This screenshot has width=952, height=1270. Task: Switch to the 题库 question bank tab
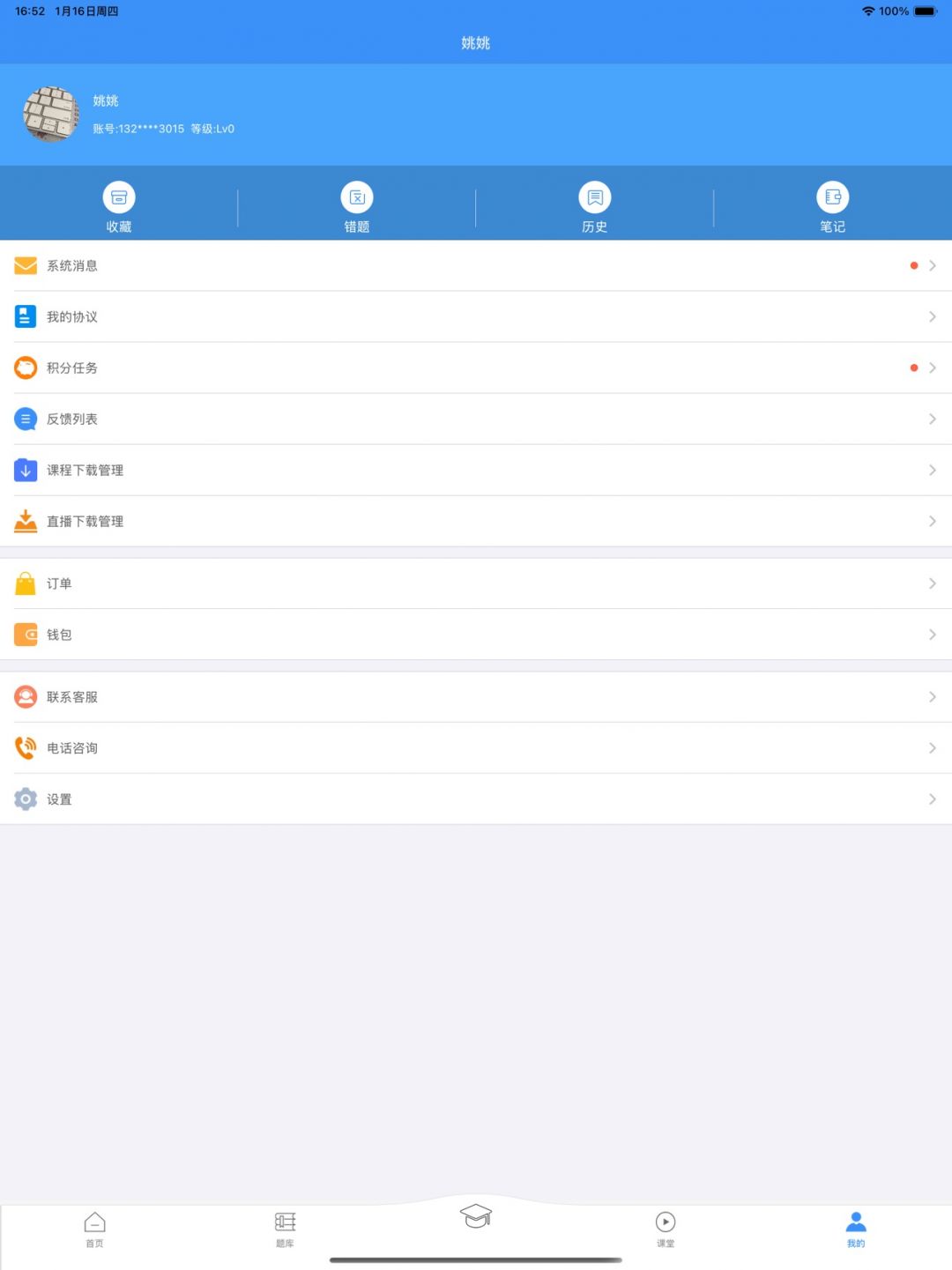pos(286,1229)
